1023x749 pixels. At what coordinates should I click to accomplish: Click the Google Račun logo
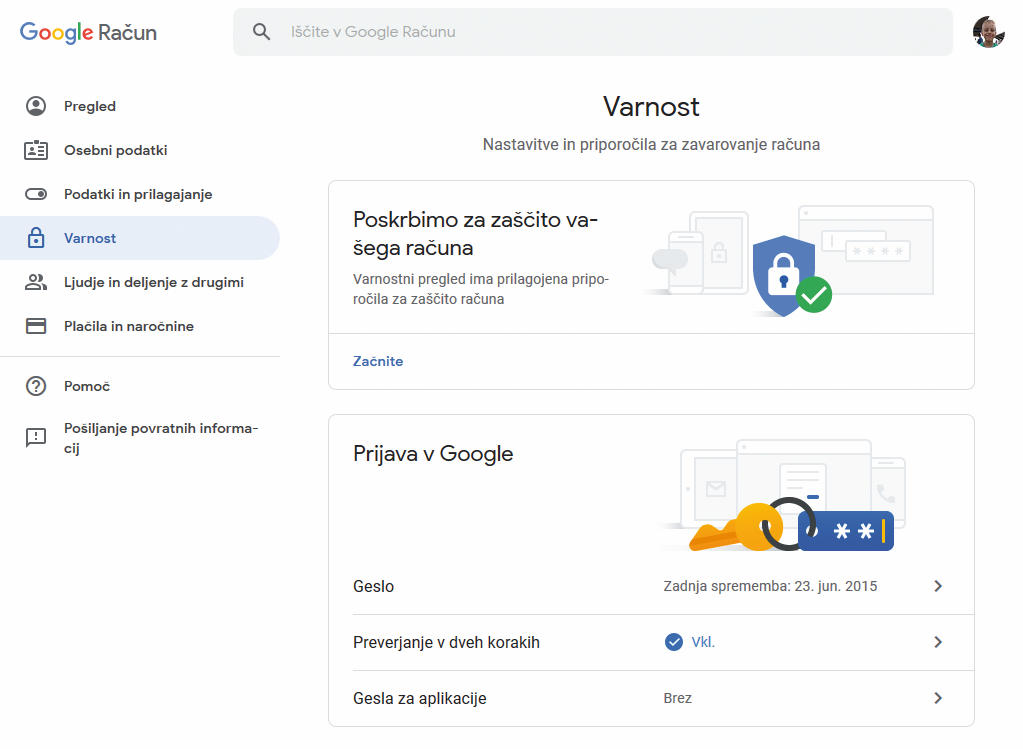point(88,32)
